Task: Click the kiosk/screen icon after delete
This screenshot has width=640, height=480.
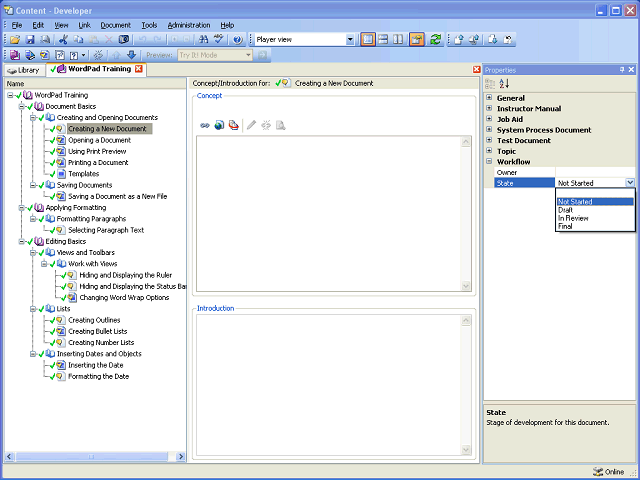Action: point(124,40)
